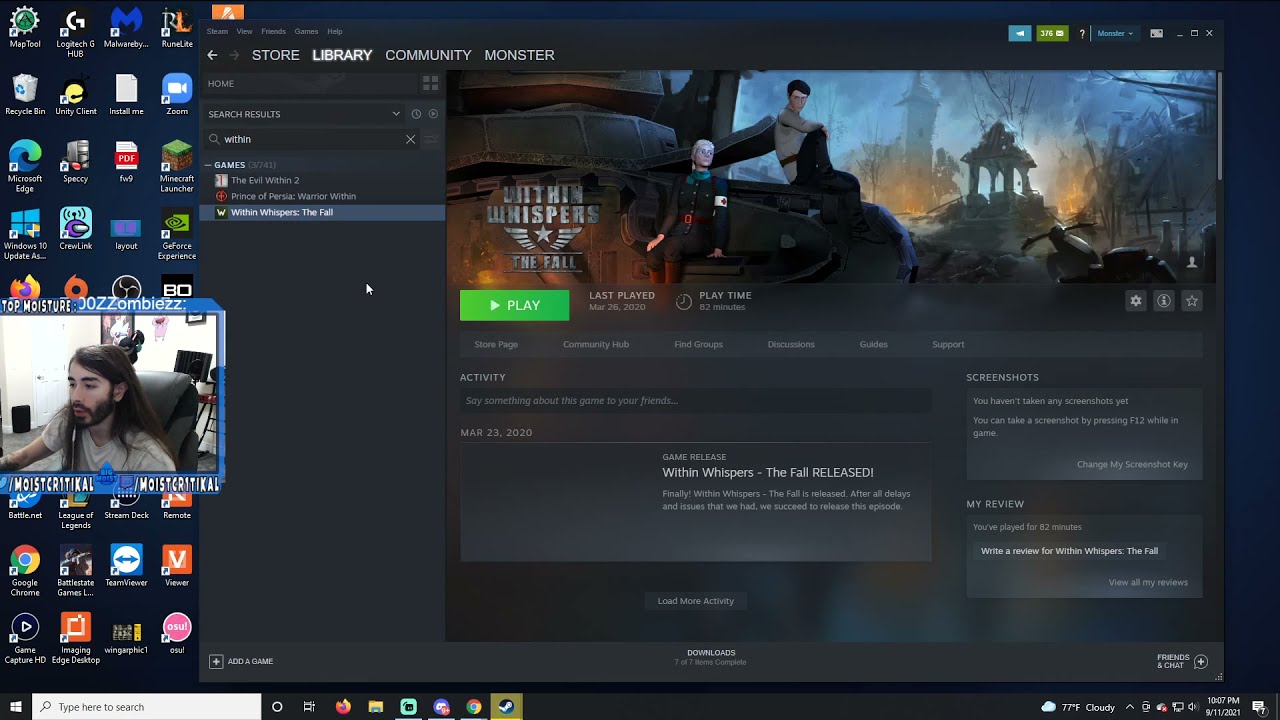Go to the Store tab
The image size is (1280, 720).
(276, 55)
